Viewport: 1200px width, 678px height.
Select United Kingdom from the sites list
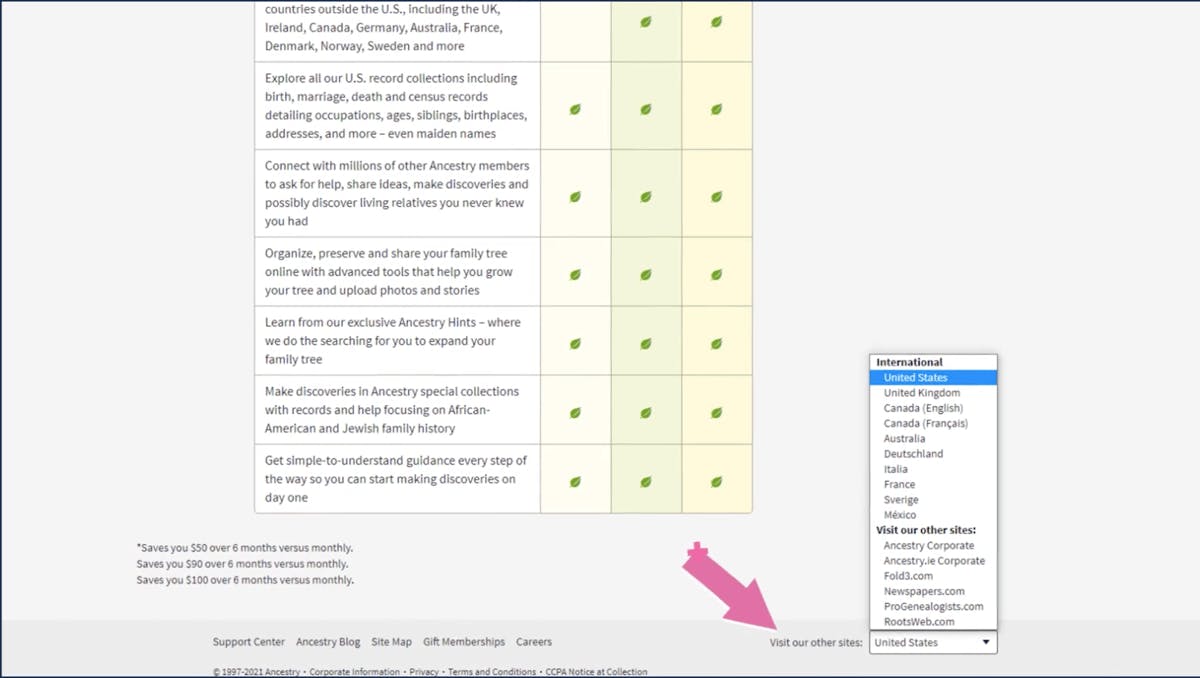point(921,393)
